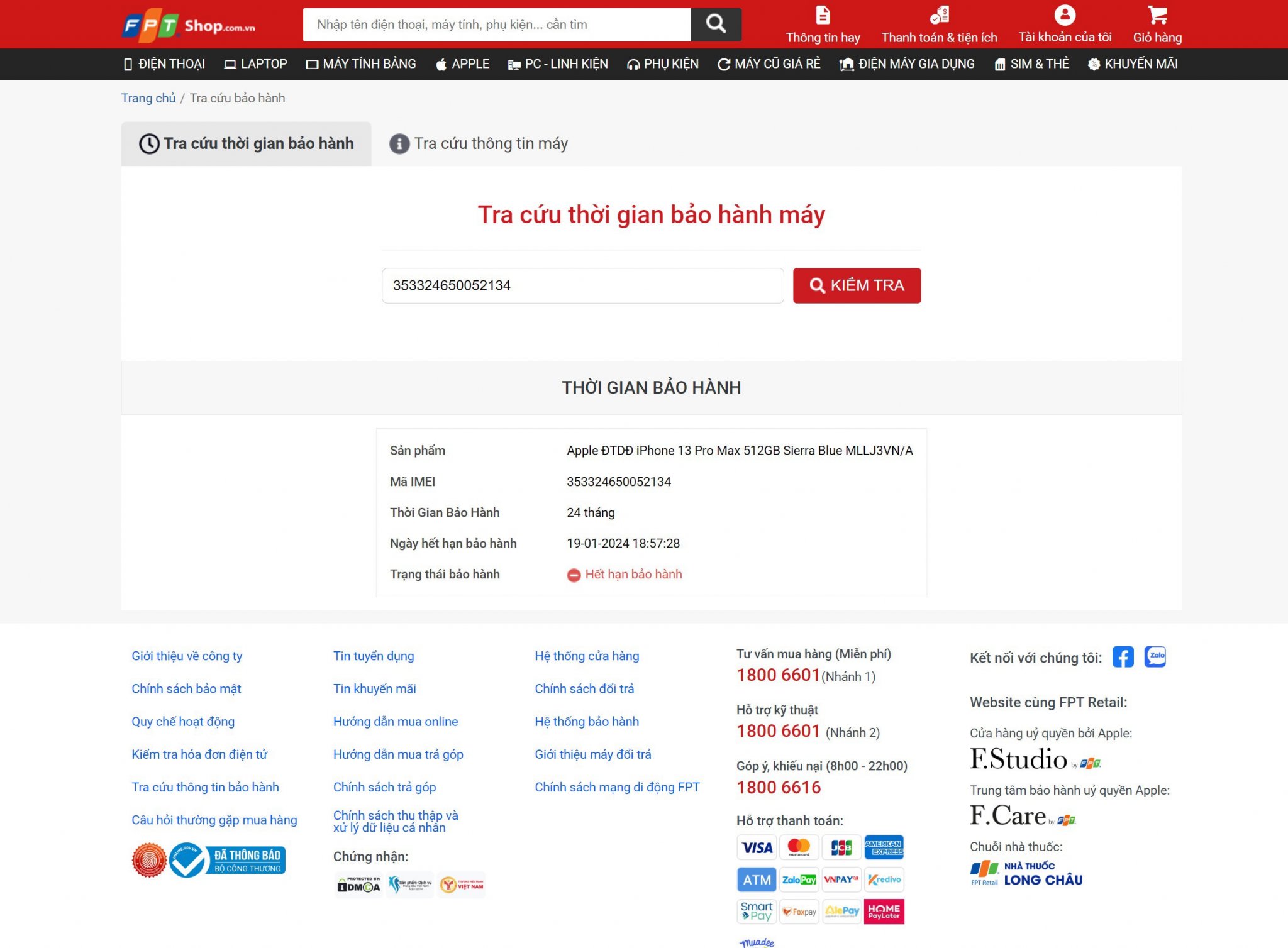The height and width of the screenshot is (948, 1288).
Task: Open the red anti-counterfeit seal badge
Action: (x=149, y=860)
